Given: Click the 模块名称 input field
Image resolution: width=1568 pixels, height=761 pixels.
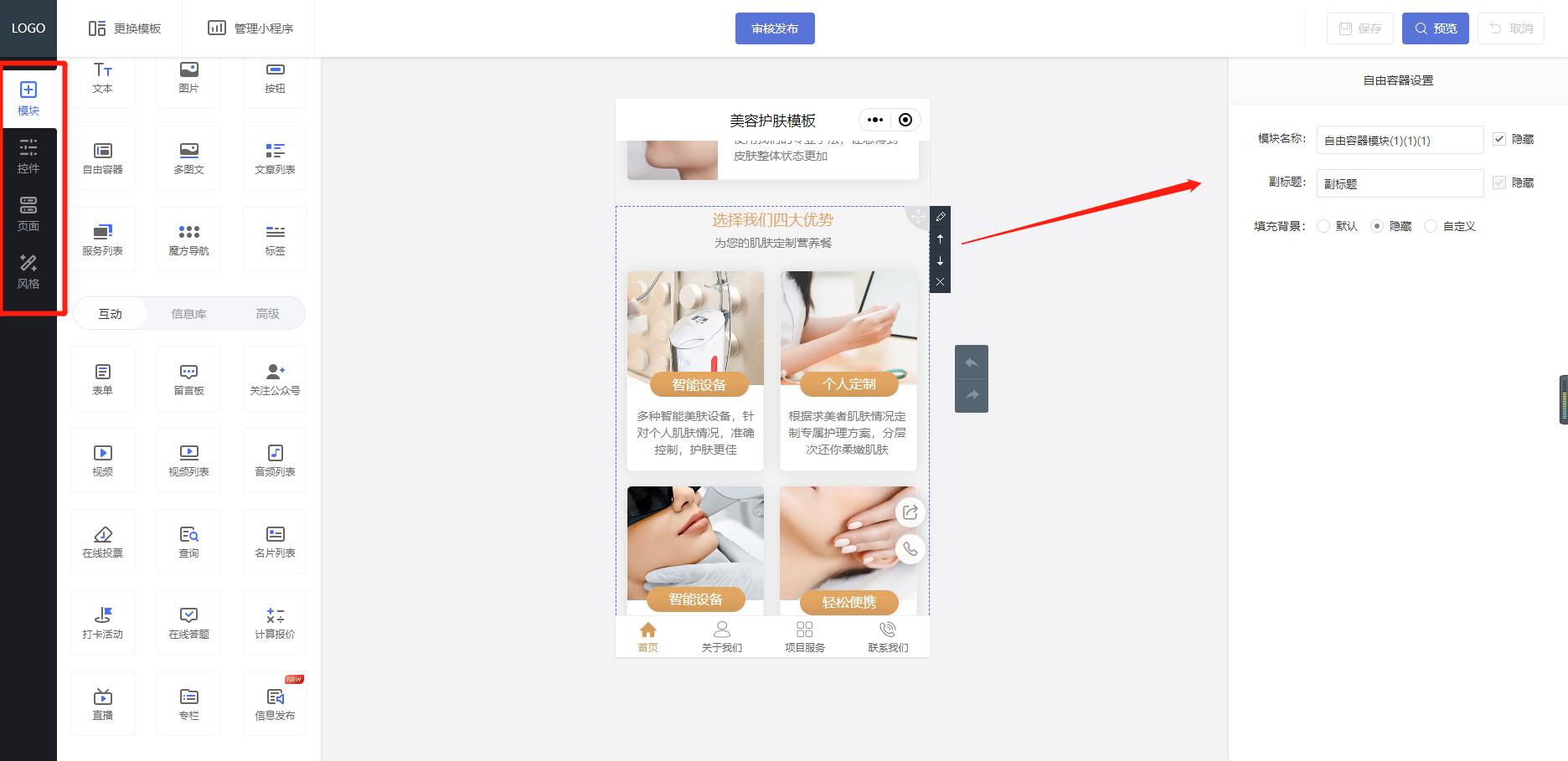Looking at the screenshot, I should (x=1400, y=140).
